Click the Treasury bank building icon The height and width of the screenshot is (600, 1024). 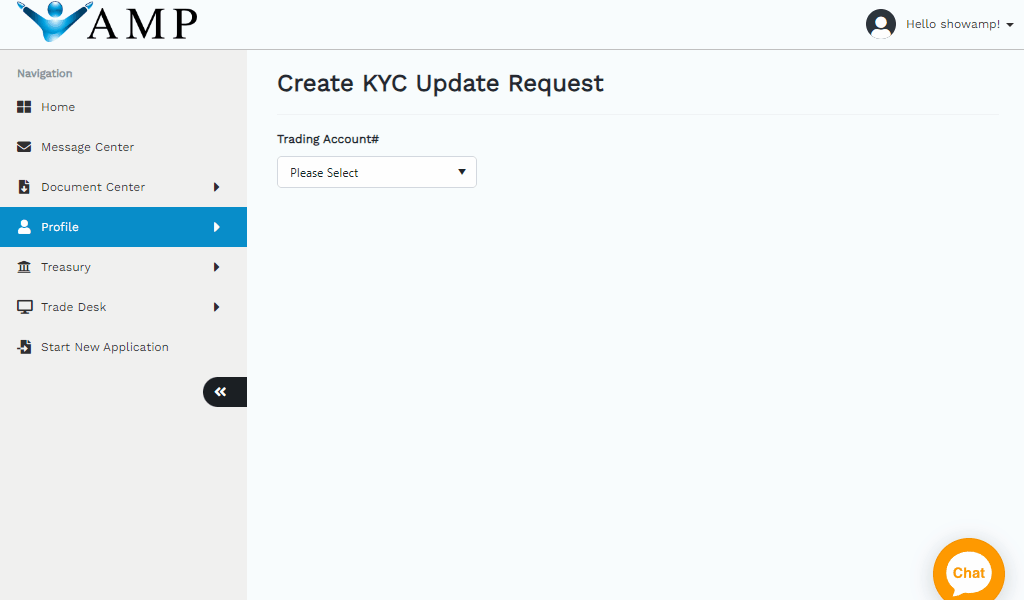pos(25,267)
